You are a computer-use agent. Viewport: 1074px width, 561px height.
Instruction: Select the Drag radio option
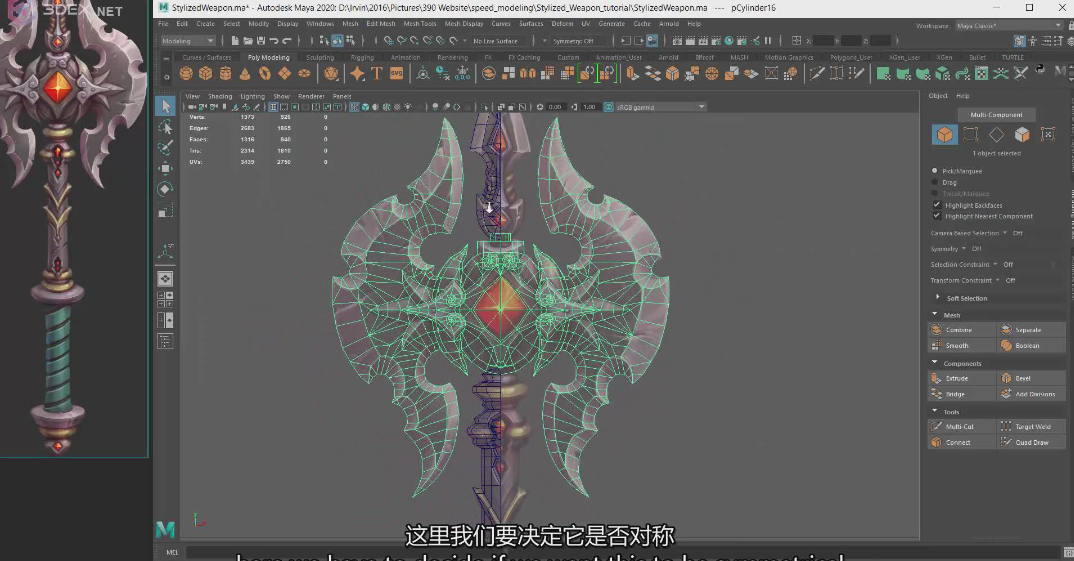tap(934, 182)
